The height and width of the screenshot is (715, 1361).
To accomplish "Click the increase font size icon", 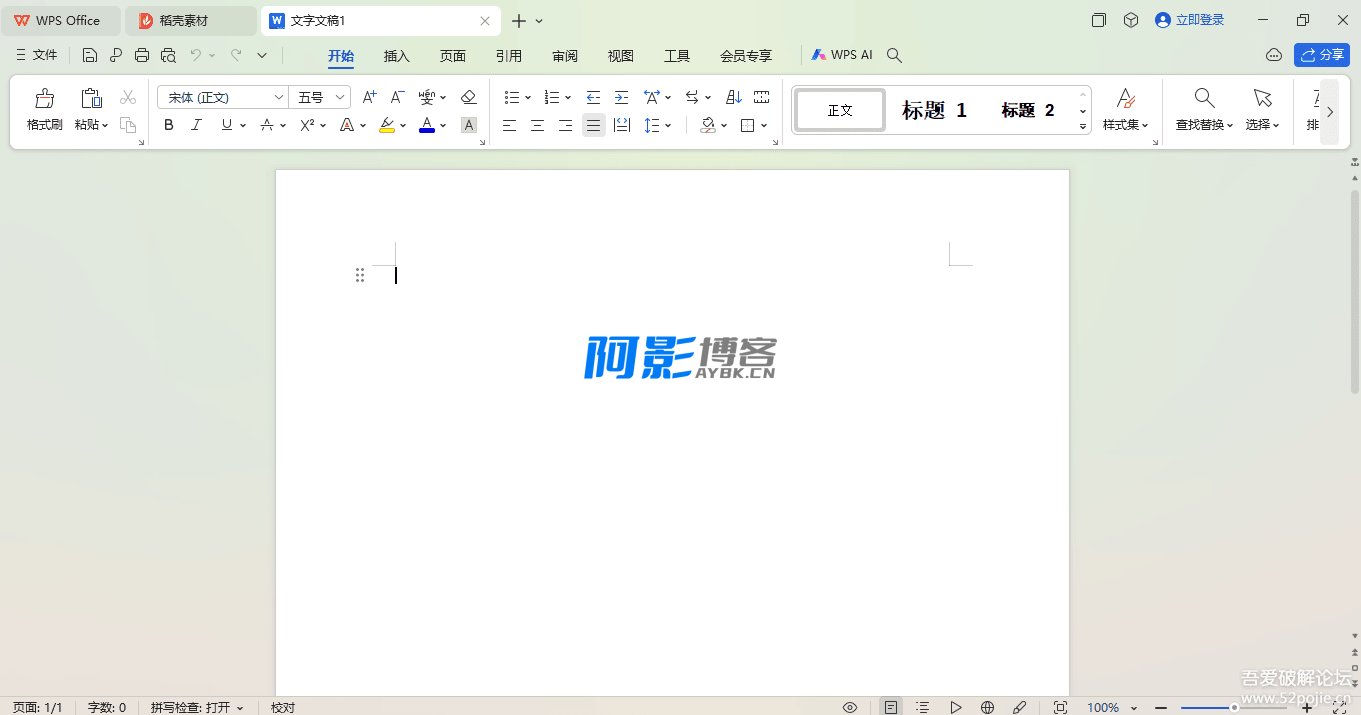I will click(369, 97).
